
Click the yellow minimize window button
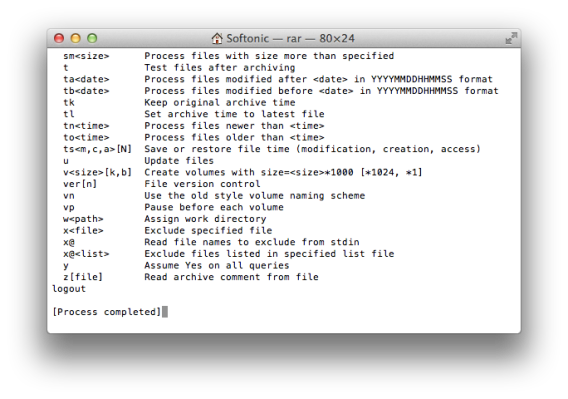click(x=76, y=38)
